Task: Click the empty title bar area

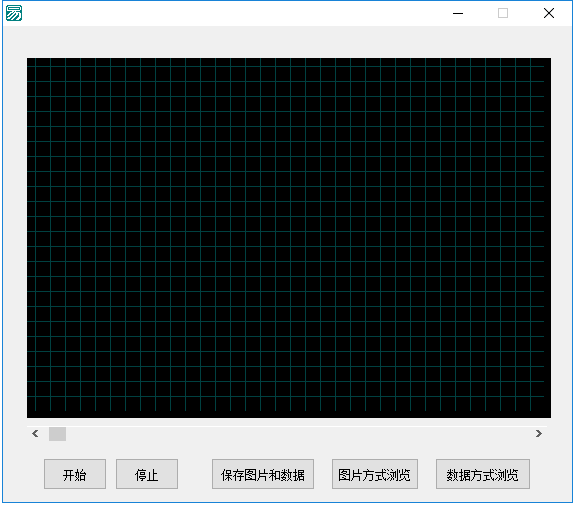Action: pyautogui.click(x=235, y=13)
